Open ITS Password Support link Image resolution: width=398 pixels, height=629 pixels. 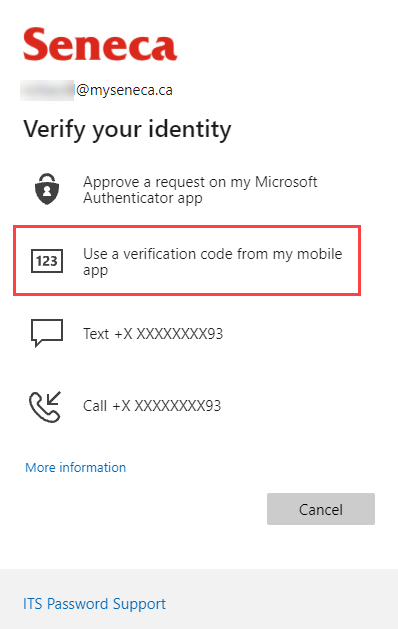click(x=94, y=604)
